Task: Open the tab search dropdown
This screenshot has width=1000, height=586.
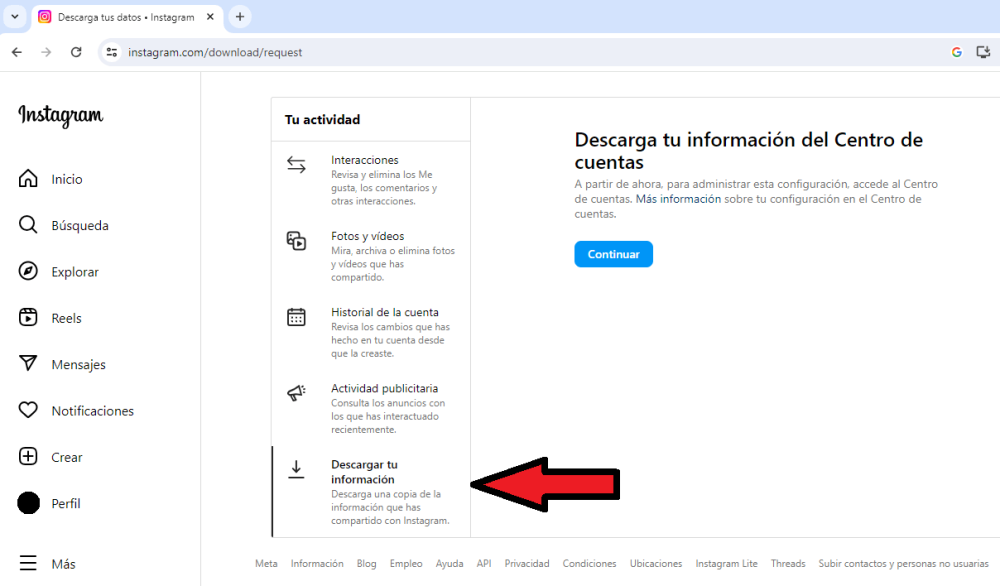Action: click(x=15, y=17)
